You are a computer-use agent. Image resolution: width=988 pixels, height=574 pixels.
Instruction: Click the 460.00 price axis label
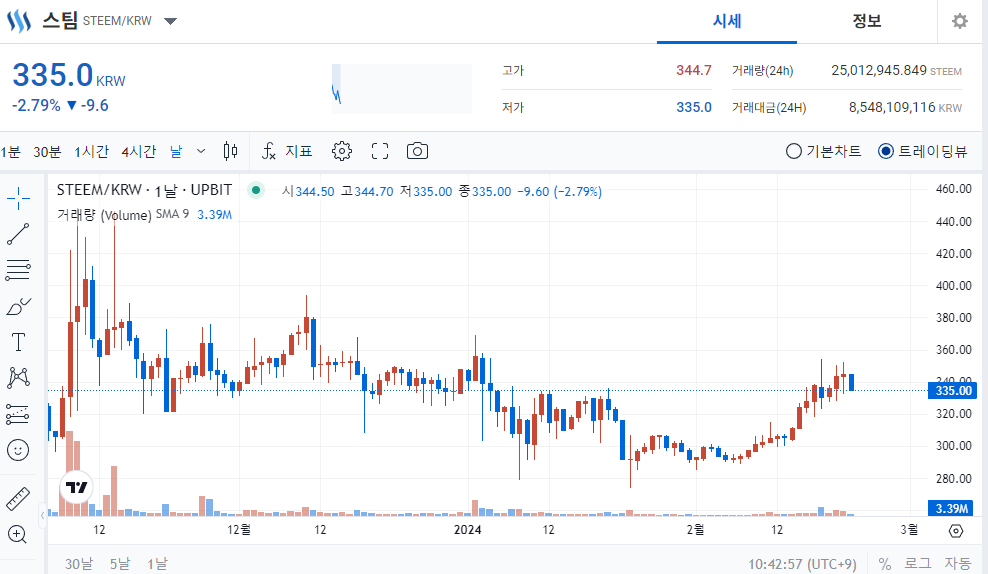point(953,188)
